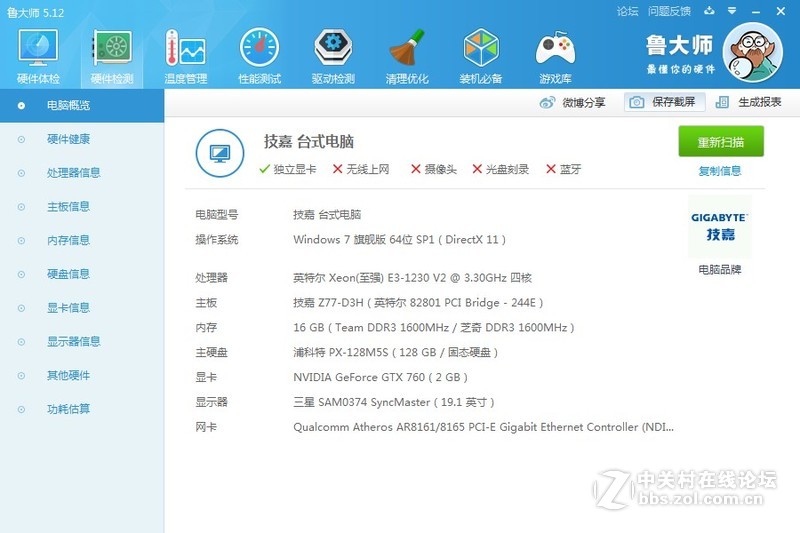
Task: Click the 无线上网 status indicator
Action: [361, 169]
